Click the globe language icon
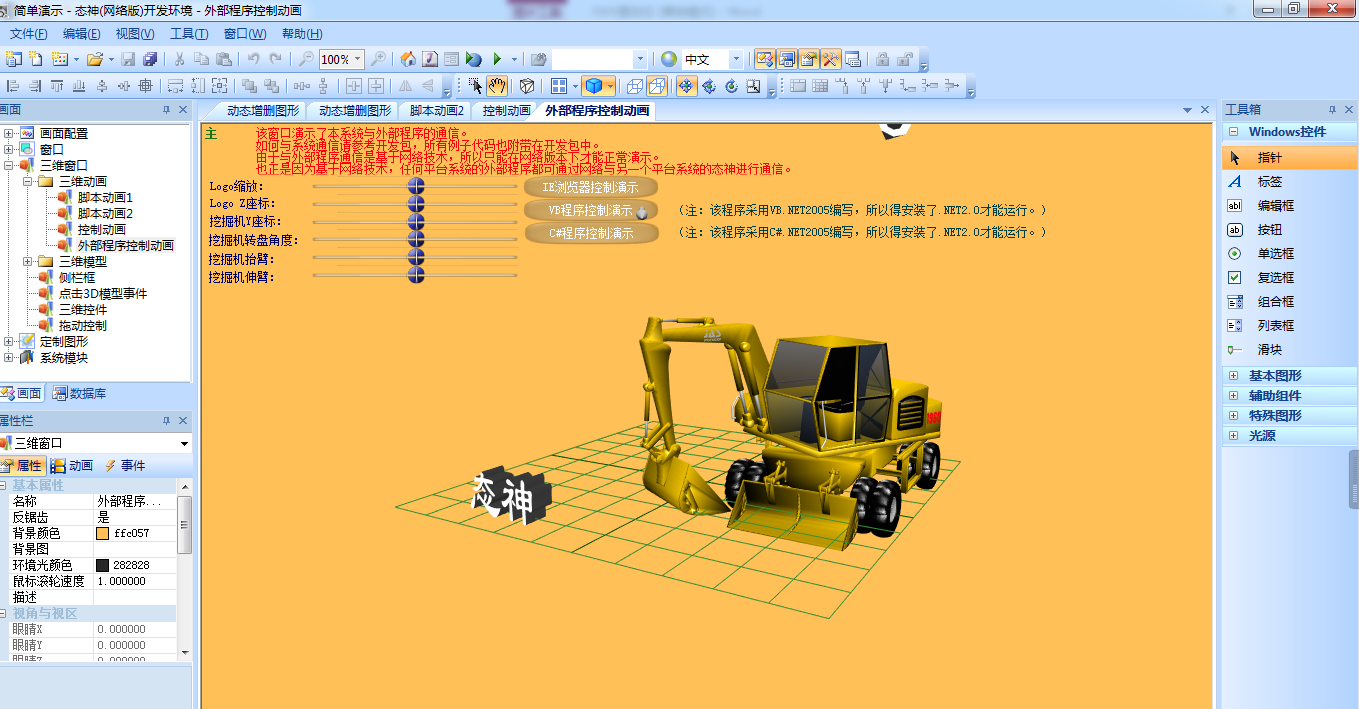 click(669, 60)
